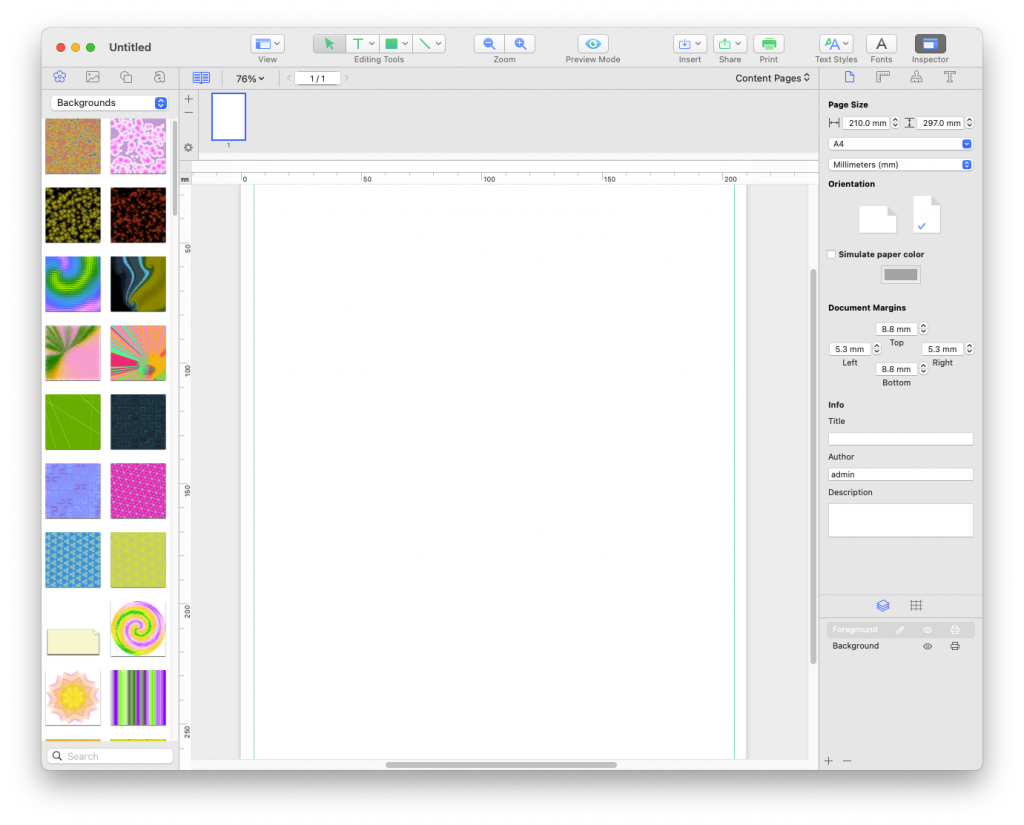Click the library Search field

point(110,756)
